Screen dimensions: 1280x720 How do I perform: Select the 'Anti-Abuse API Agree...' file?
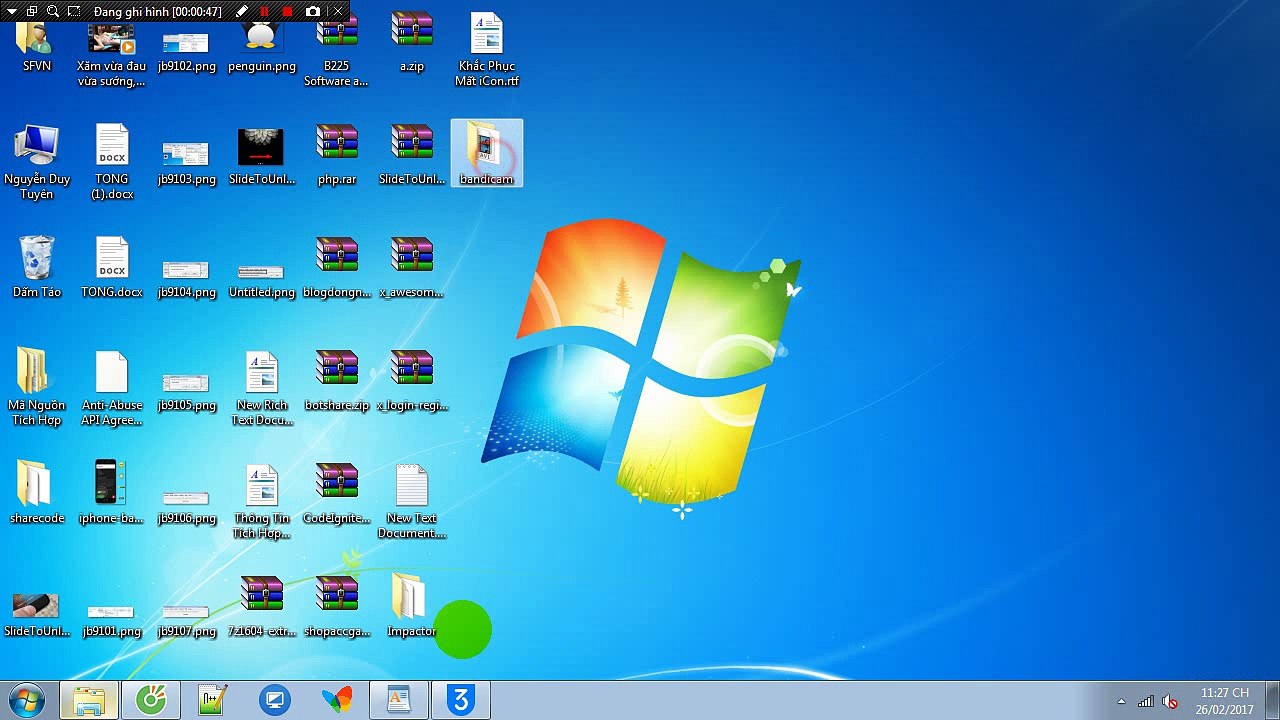coord(112,388)
